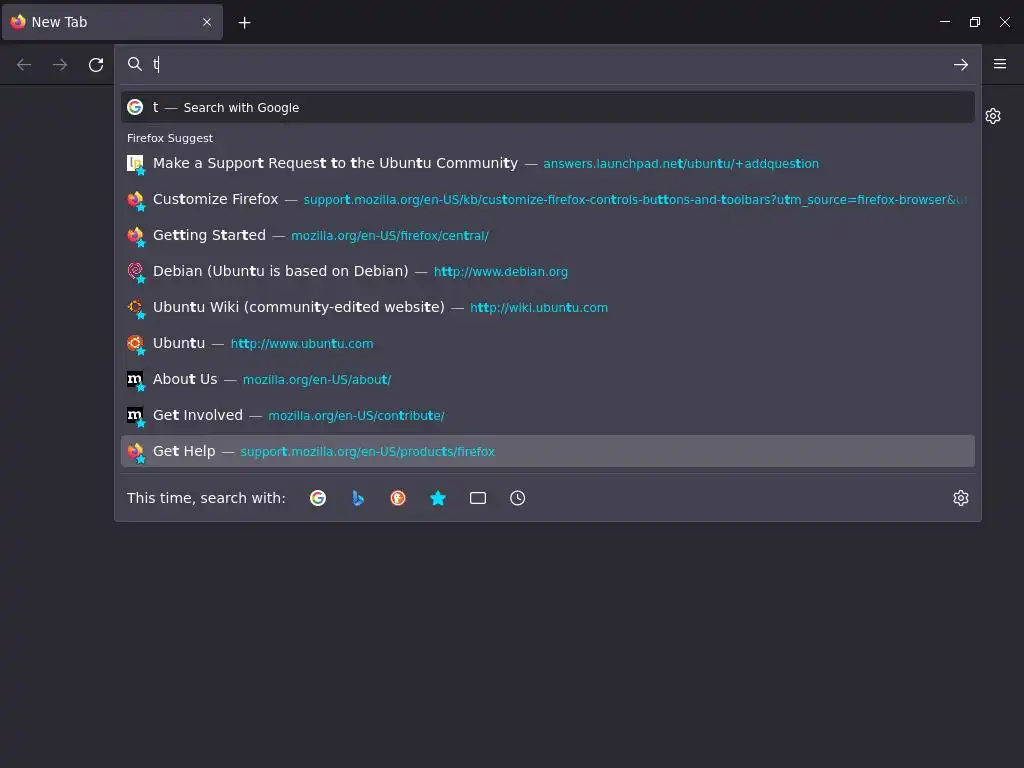Image resolution: width=1024 pixels, height=768 pixels.
Task: Open a new tab with the plus button
Action: tap(244, 23)
